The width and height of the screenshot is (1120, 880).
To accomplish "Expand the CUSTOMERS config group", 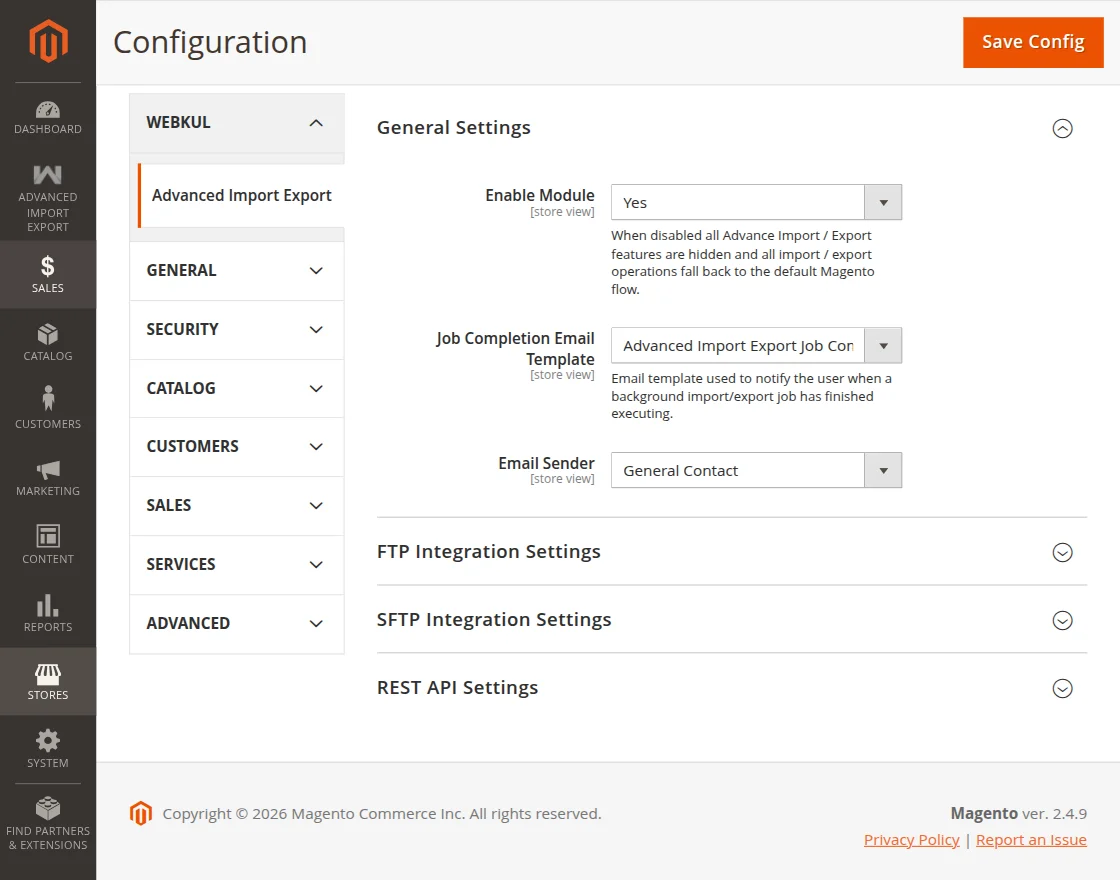I will [236, 446].
